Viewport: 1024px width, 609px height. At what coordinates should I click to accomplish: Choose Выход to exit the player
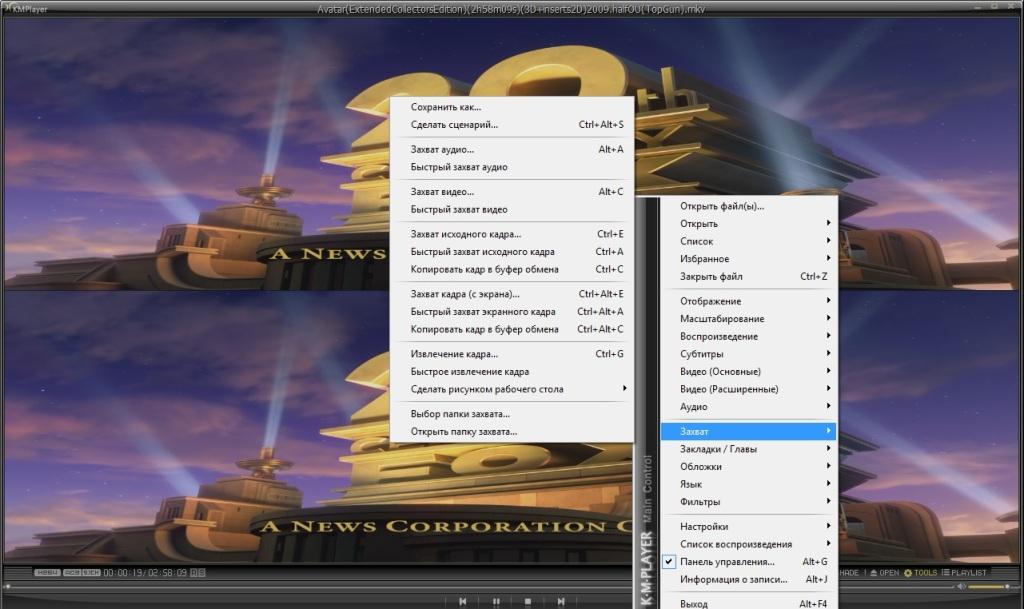click(x=694, y=604)
